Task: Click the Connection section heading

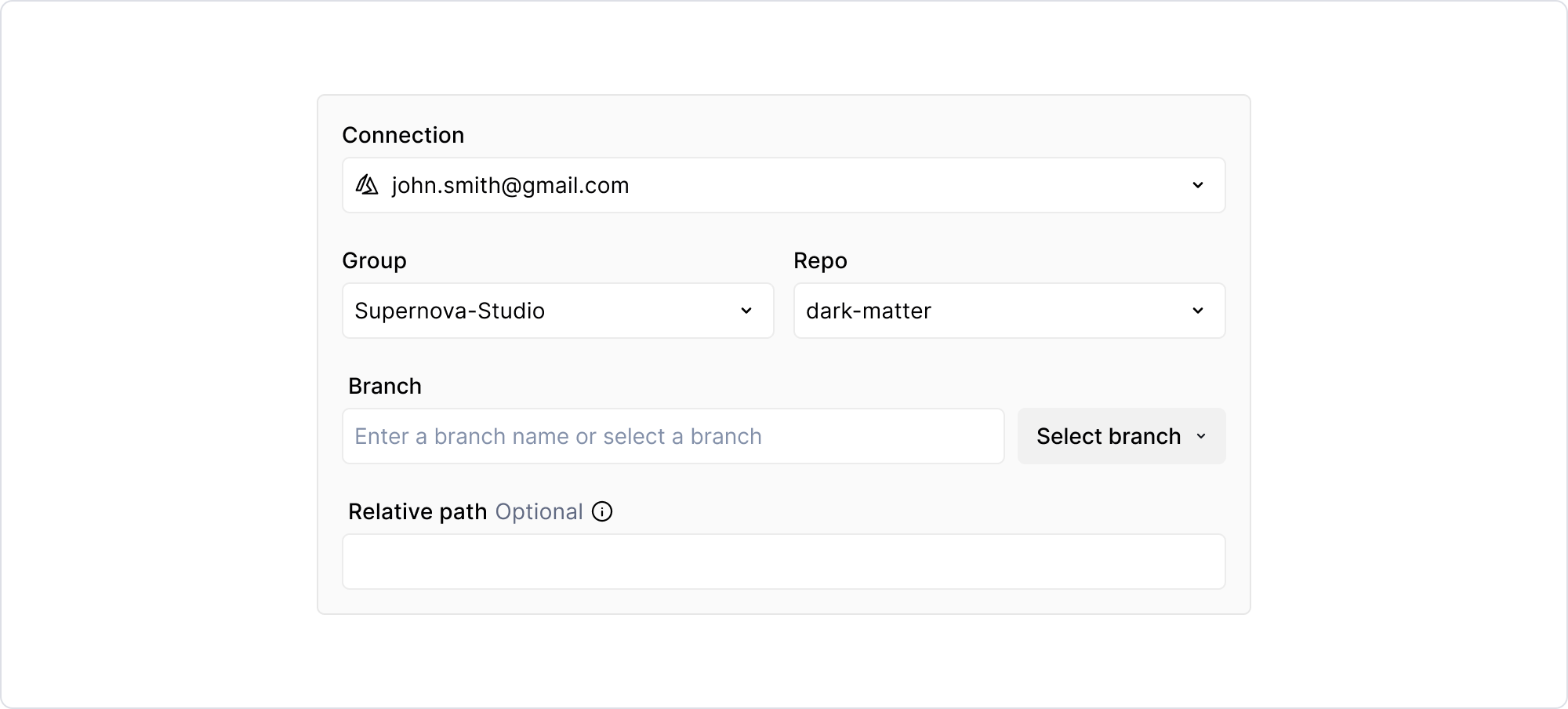Action: pyautogui.click(x=403, y=135)
